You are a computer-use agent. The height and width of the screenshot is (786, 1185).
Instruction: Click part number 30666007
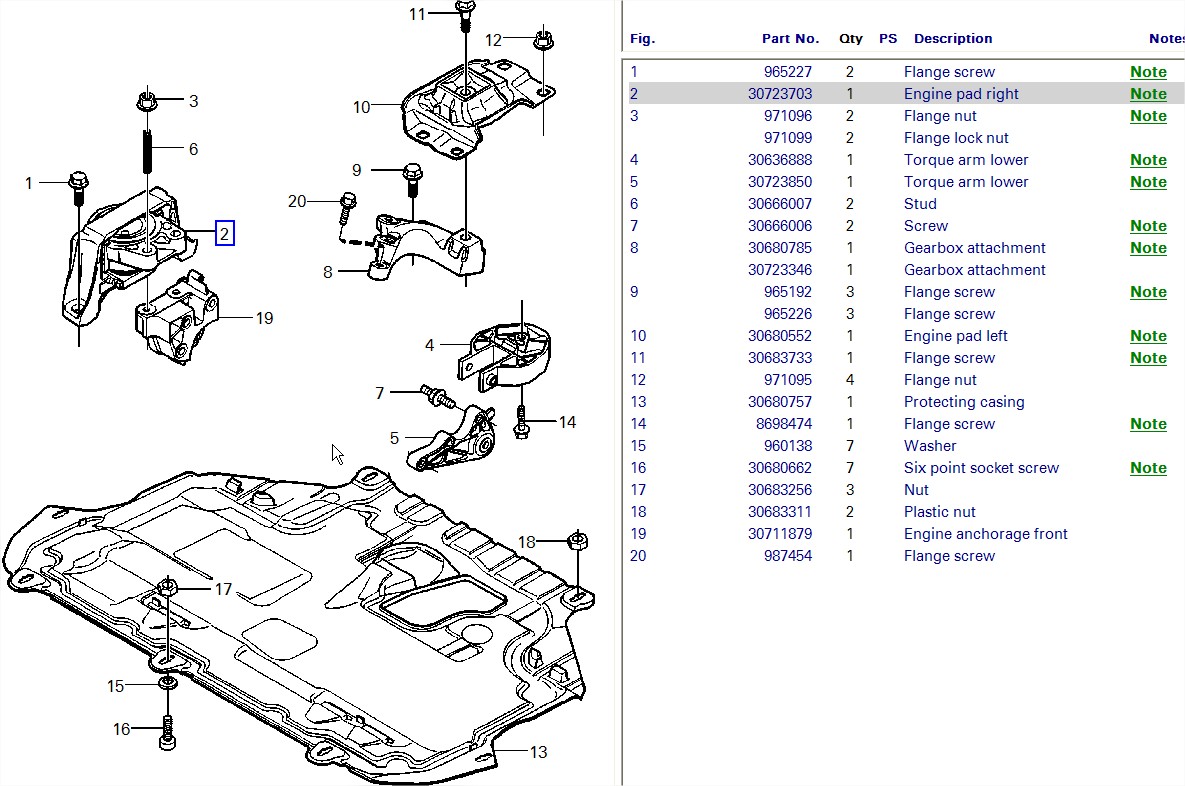tap(780, 203)
